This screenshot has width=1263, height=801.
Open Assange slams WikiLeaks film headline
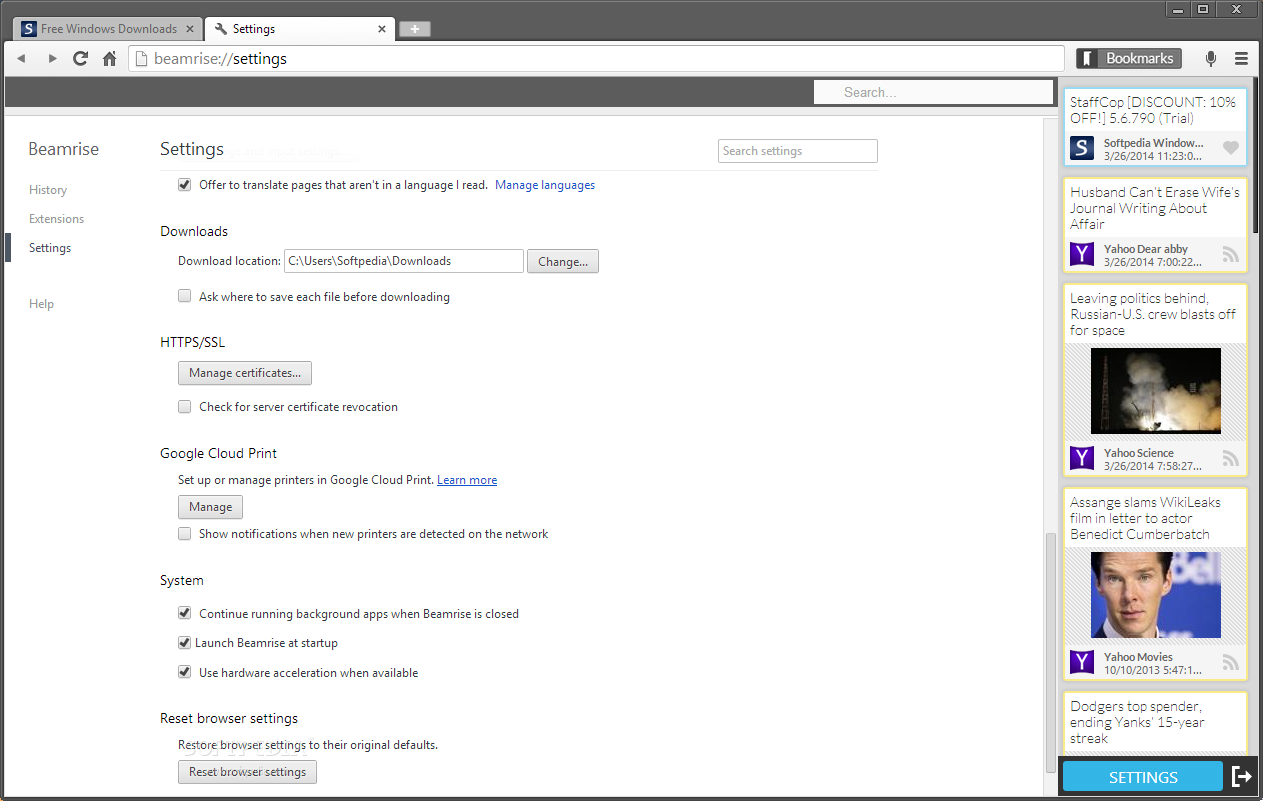click(1145, 518)
